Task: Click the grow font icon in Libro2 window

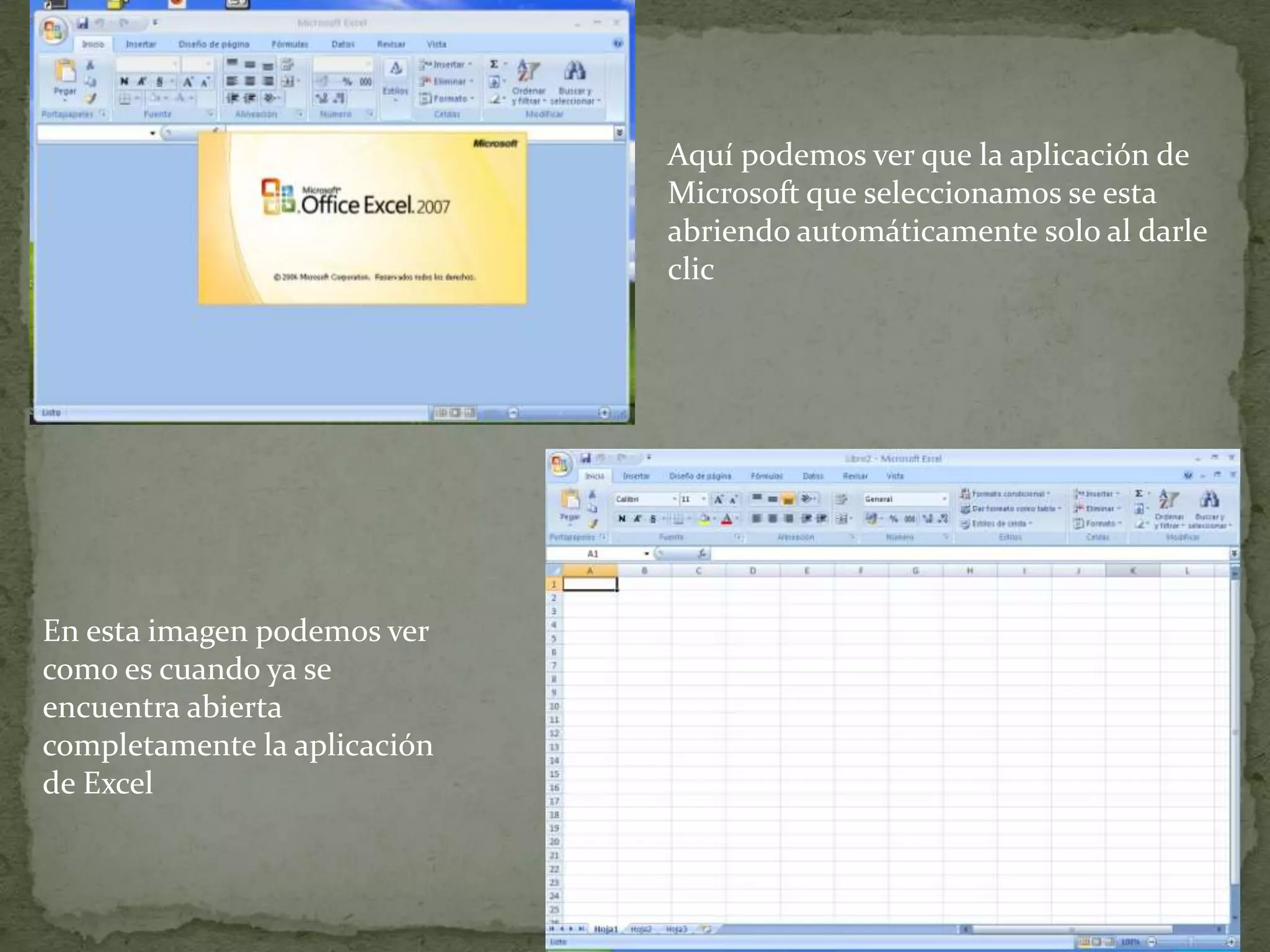Action: (x=719, y=500)
